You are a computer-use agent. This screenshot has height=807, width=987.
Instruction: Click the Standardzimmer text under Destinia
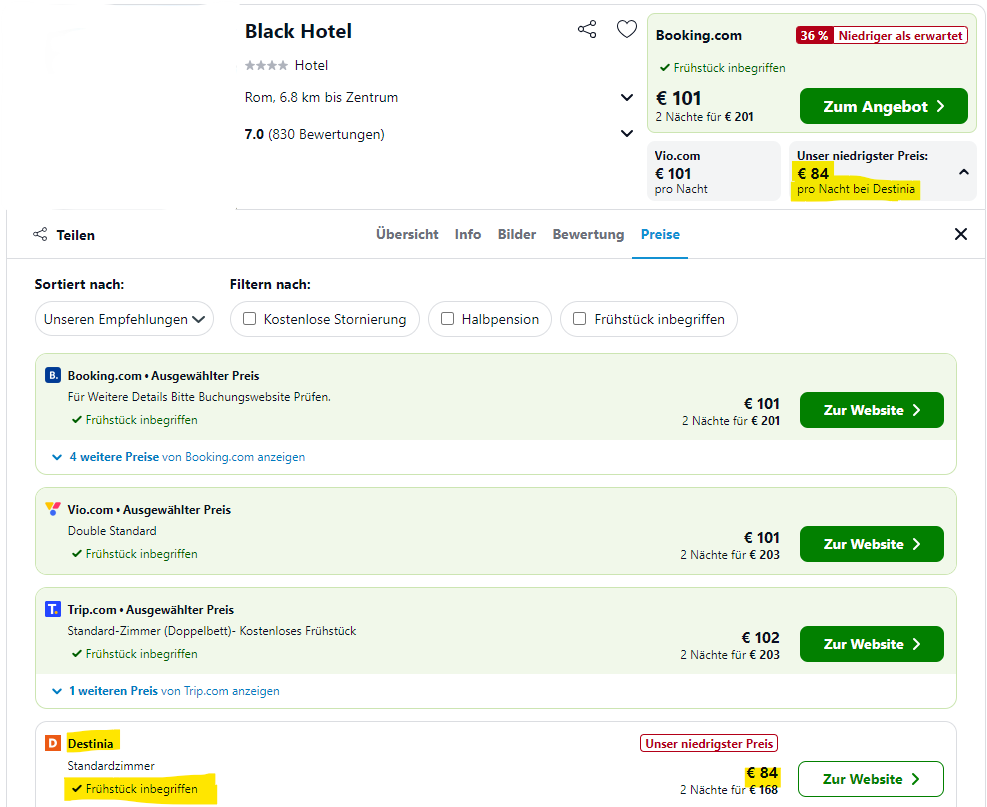click(111, 766)
